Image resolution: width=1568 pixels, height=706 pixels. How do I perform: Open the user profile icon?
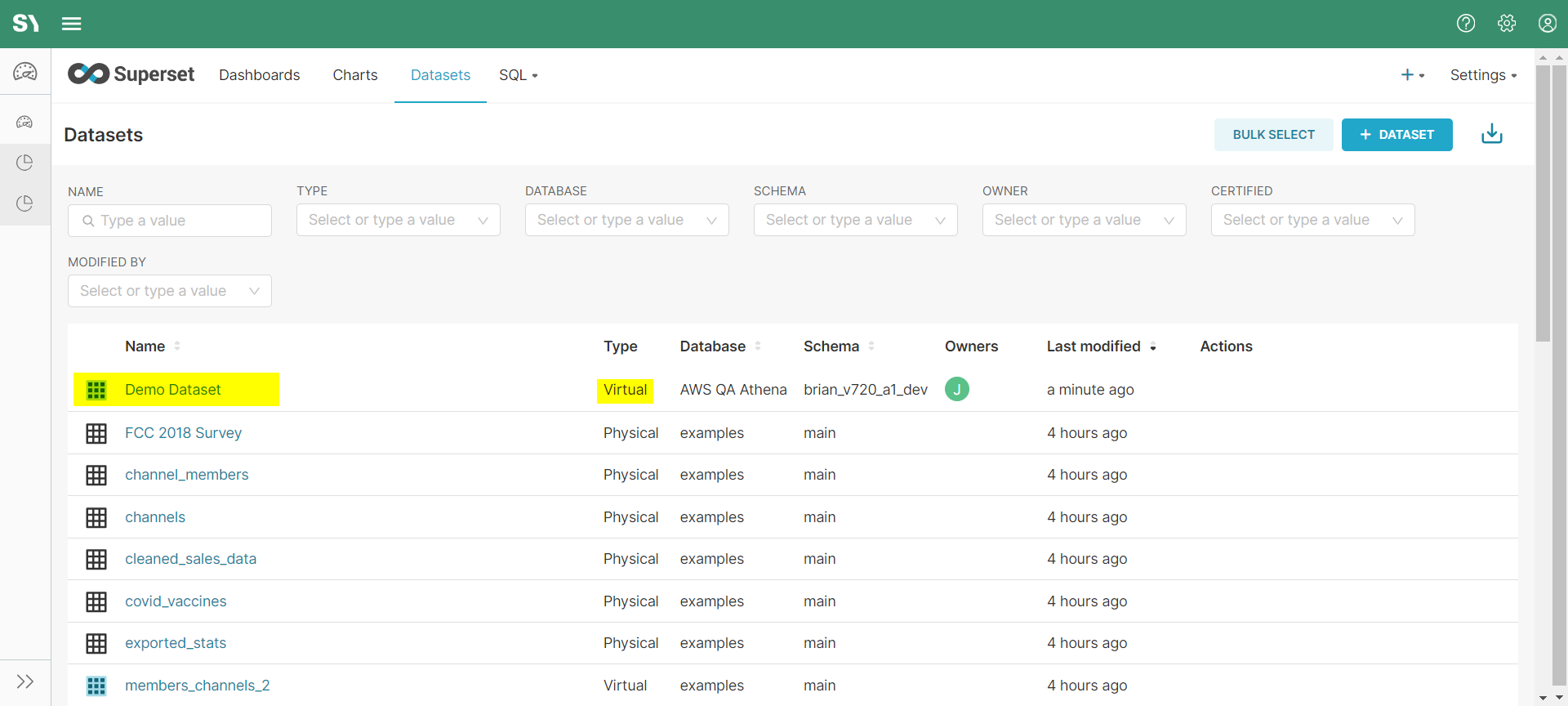pos(1548,24)
